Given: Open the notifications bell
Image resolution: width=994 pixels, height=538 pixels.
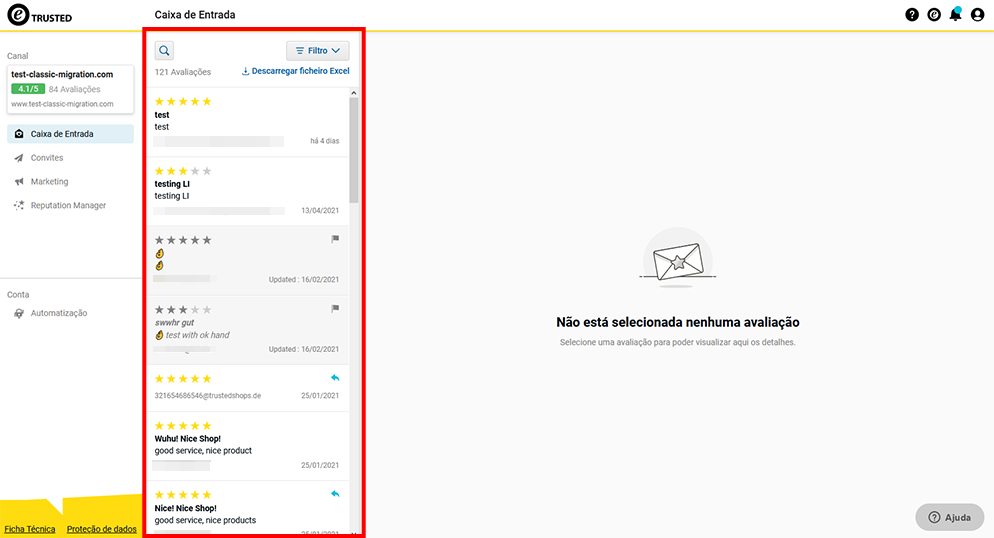Looking at the screenshot, I should [x=955, y=14].
